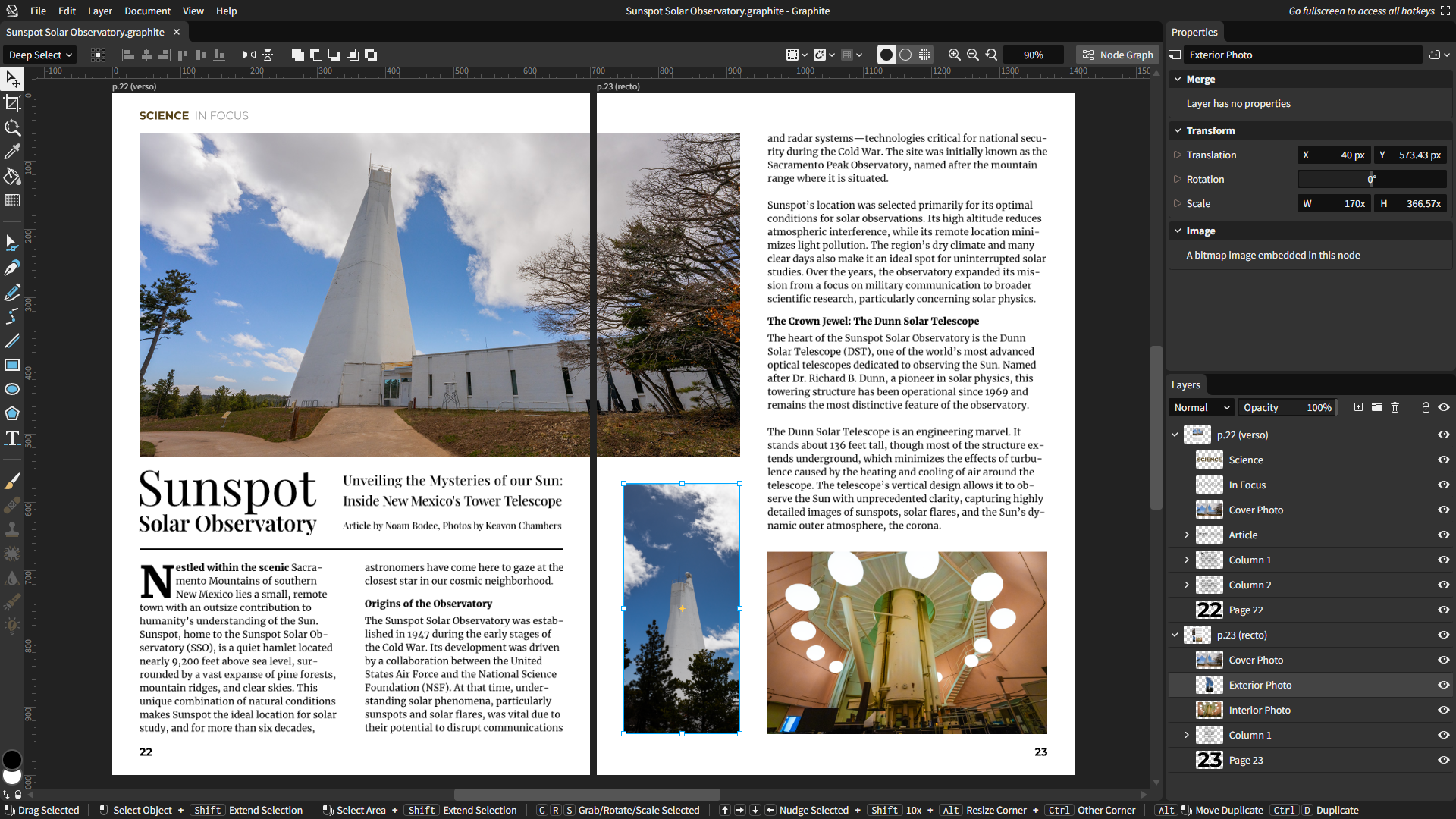This screenshot has height=819, width=1456.
Task: Open the Layer menu
Action: tap(99, 11)
